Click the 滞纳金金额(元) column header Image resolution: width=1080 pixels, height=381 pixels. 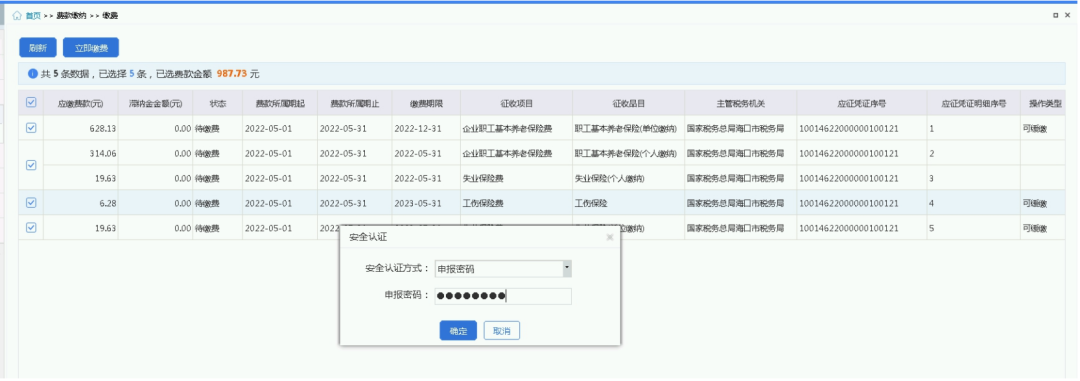click(x=156, y=103)
